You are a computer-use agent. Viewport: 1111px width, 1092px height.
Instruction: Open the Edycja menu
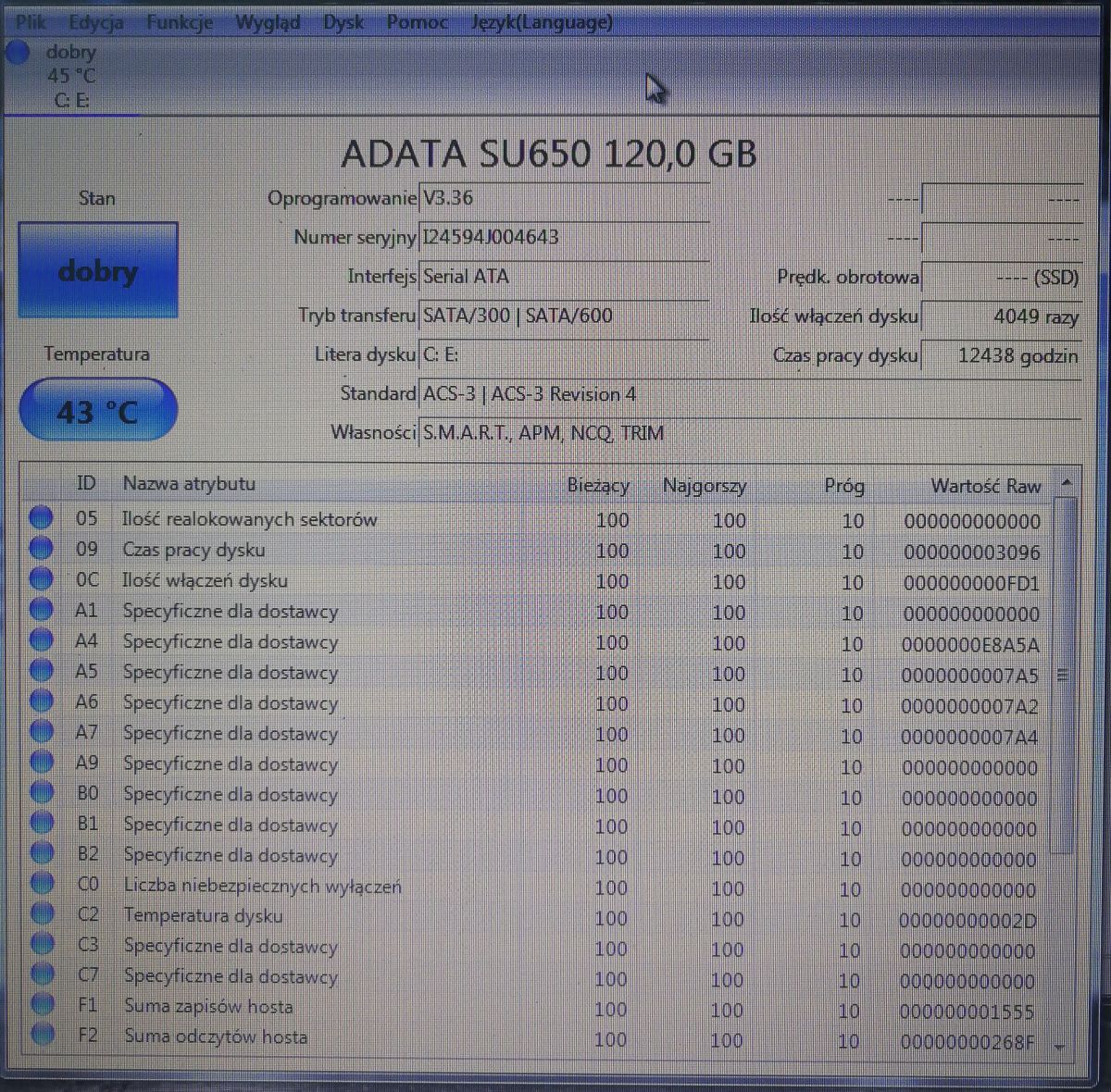[x=95, y=21]
